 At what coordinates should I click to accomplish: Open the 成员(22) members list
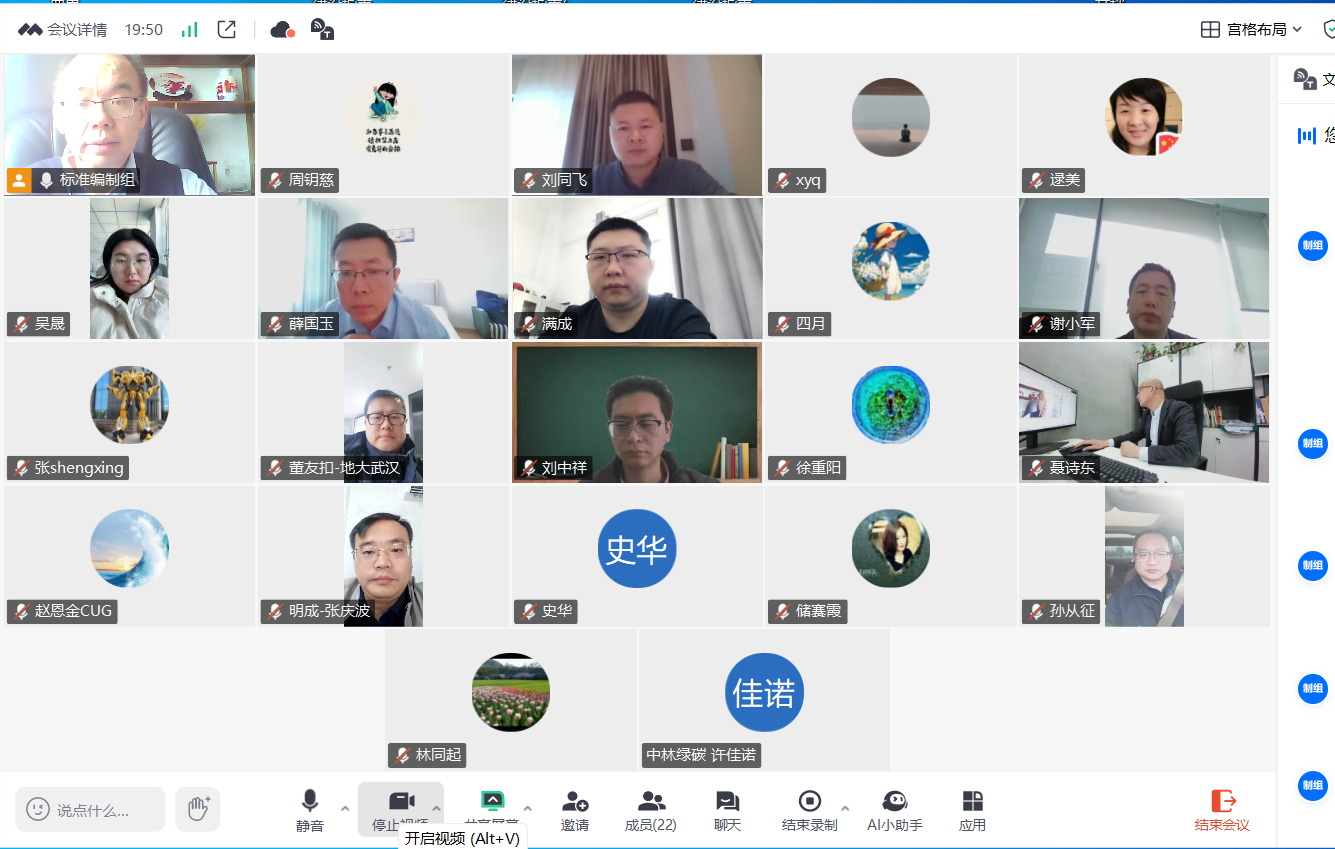click(x=651, y=808)
